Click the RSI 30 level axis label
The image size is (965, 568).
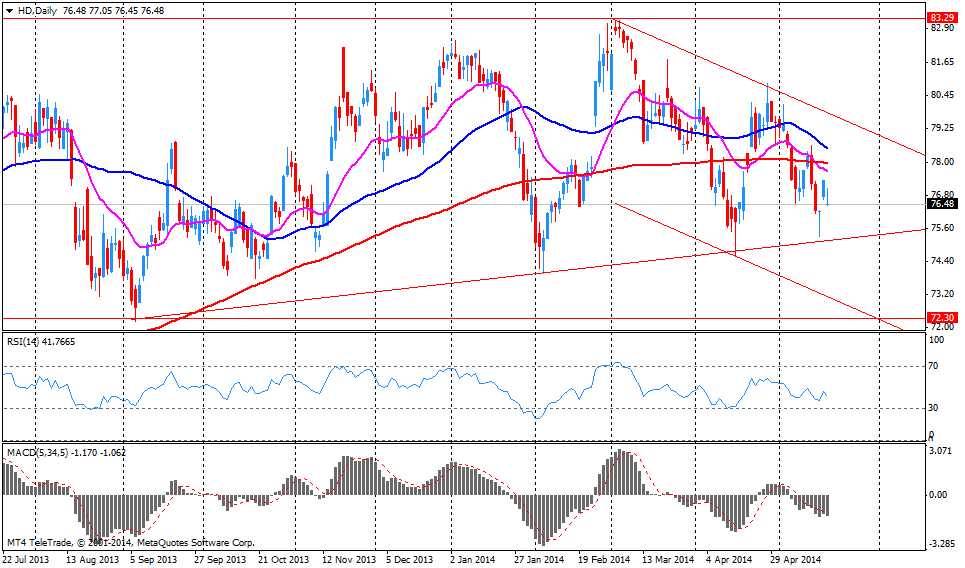936,408
